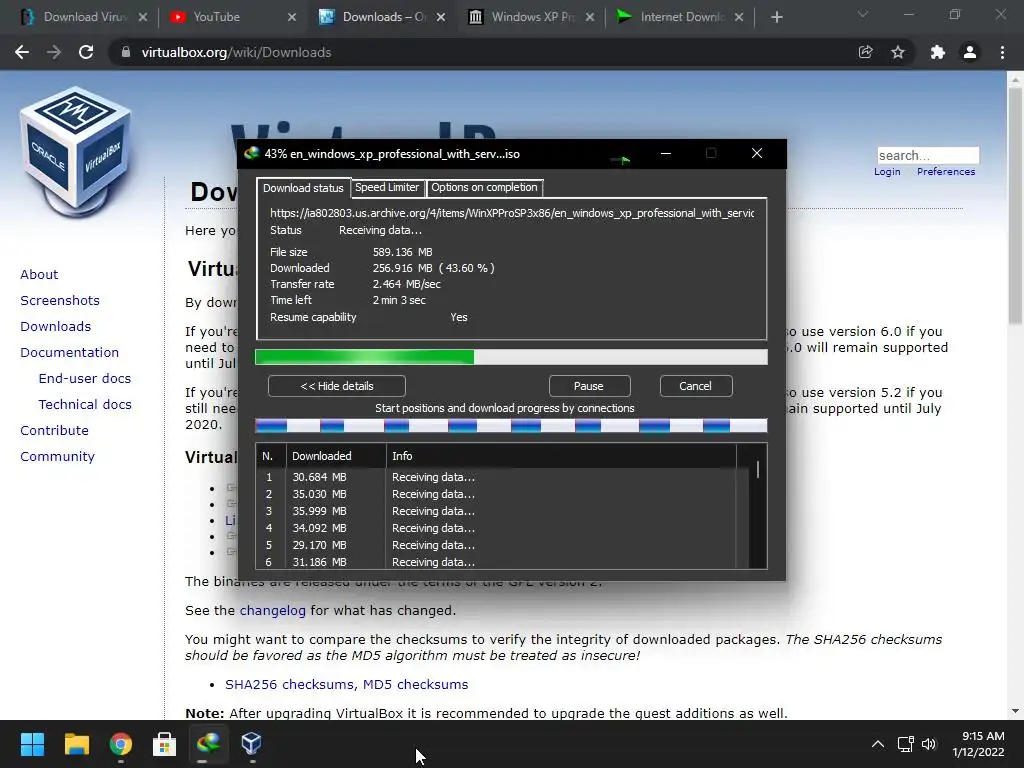
Task: Switch to the Download Virus tab
Action: (85, 17)
